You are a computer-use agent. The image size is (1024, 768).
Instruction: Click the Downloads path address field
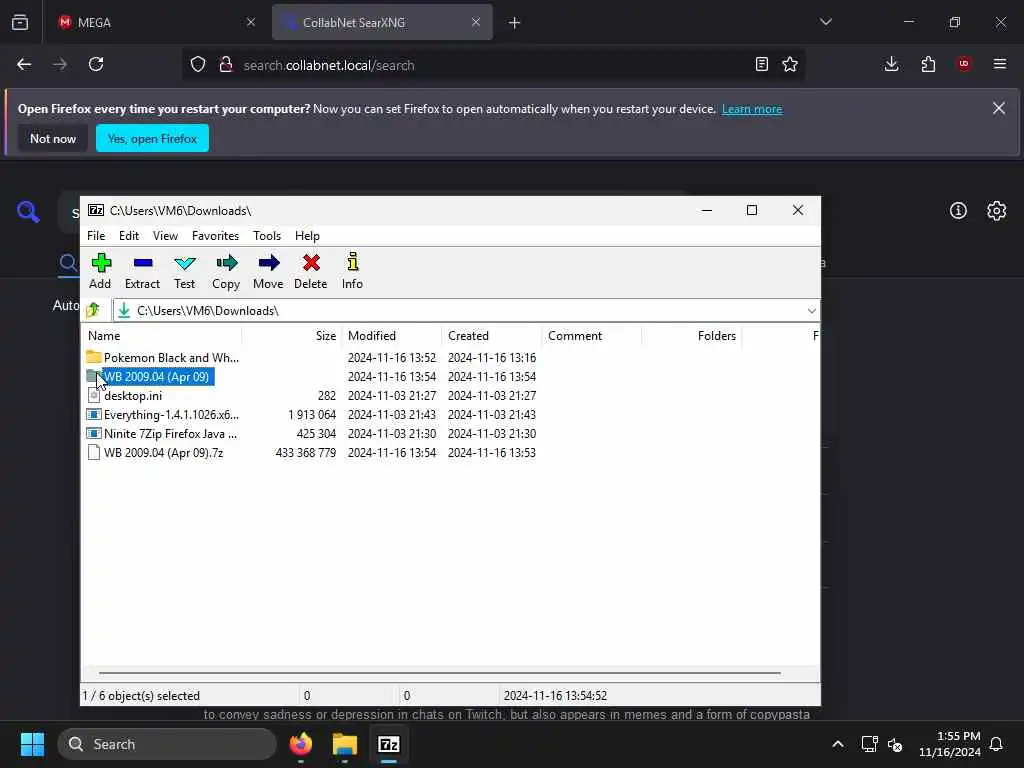[460, 311]
